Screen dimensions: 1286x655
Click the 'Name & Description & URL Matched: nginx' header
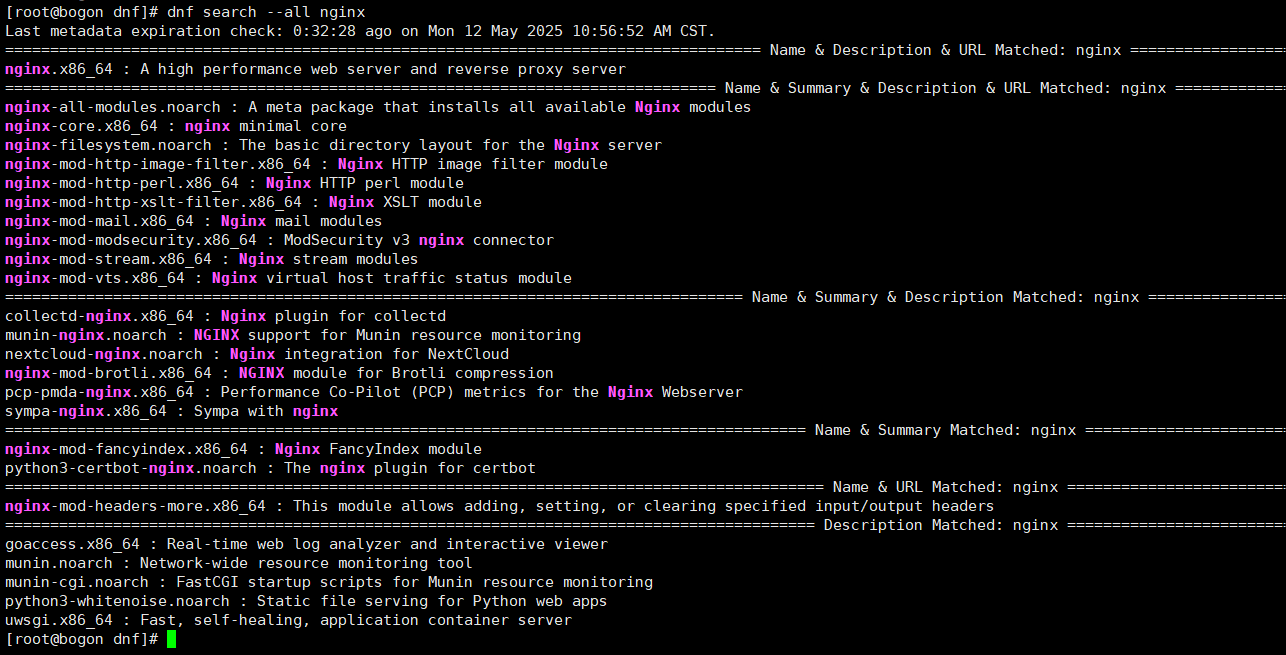(x=946, y=50)
